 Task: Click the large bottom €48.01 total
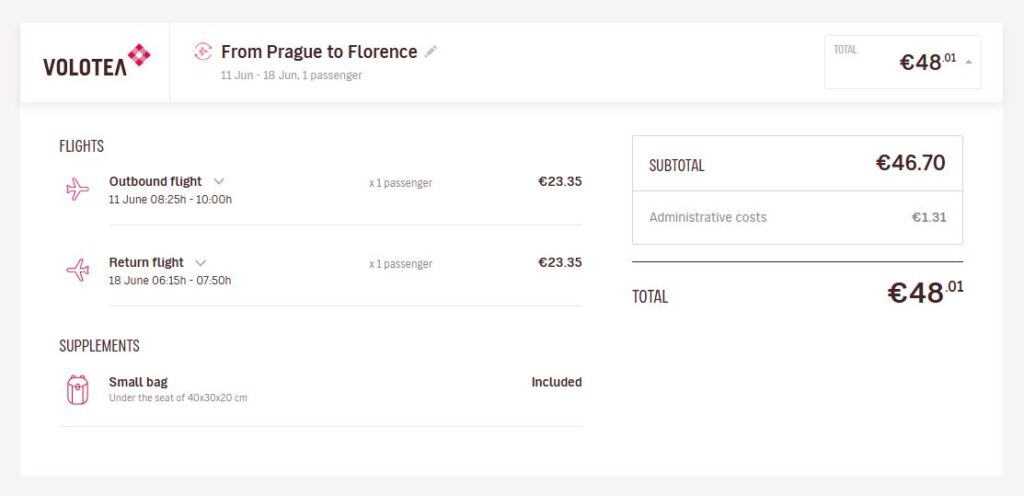[x=925, y=293]
